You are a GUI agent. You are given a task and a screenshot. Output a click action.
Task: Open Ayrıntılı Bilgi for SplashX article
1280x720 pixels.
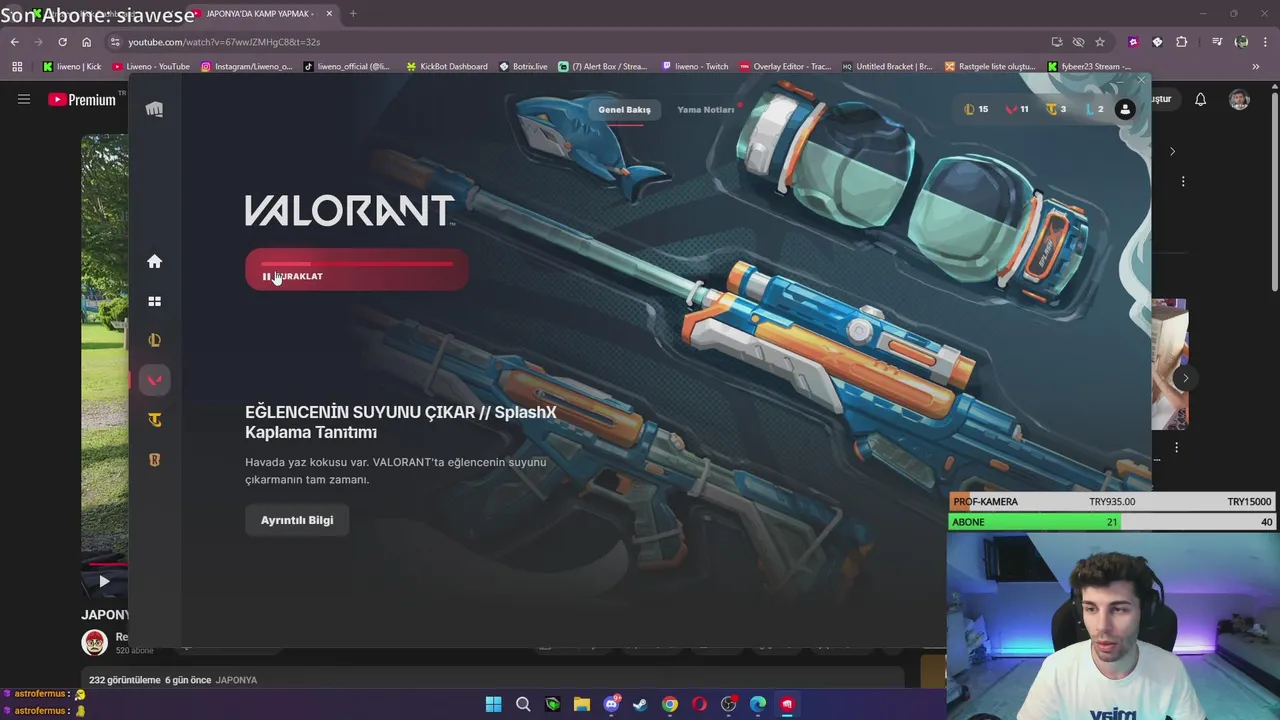(x=297, y=520)
